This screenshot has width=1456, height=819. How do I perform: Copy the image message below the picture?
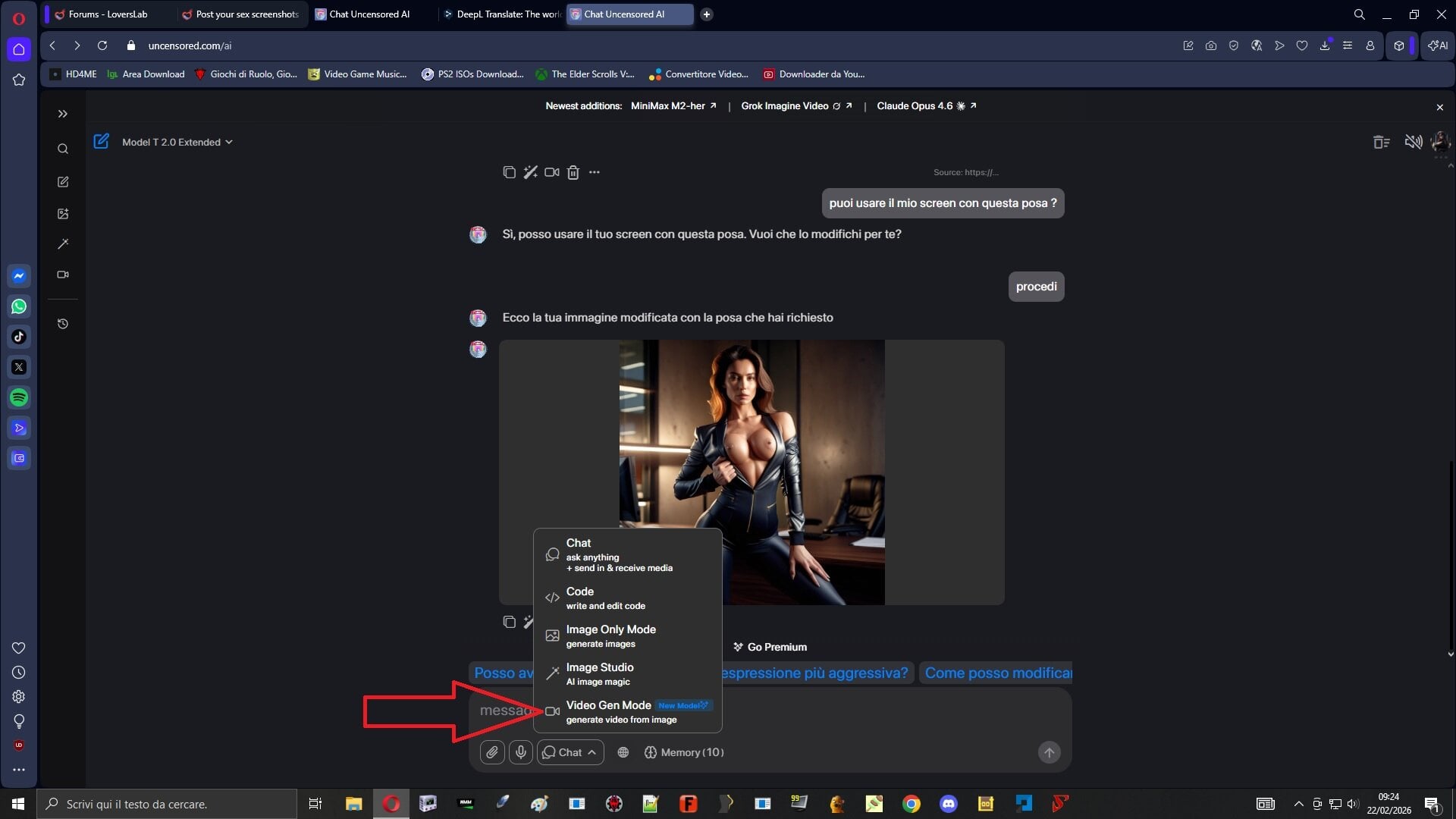click(510, 622)
